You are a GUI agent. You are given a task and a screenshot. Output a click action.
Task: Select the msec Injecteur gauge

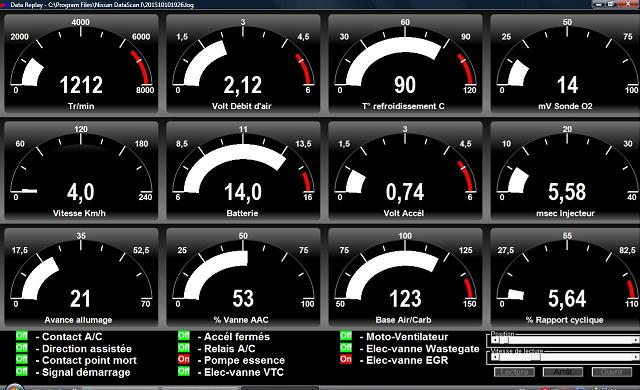pos(565,171)
